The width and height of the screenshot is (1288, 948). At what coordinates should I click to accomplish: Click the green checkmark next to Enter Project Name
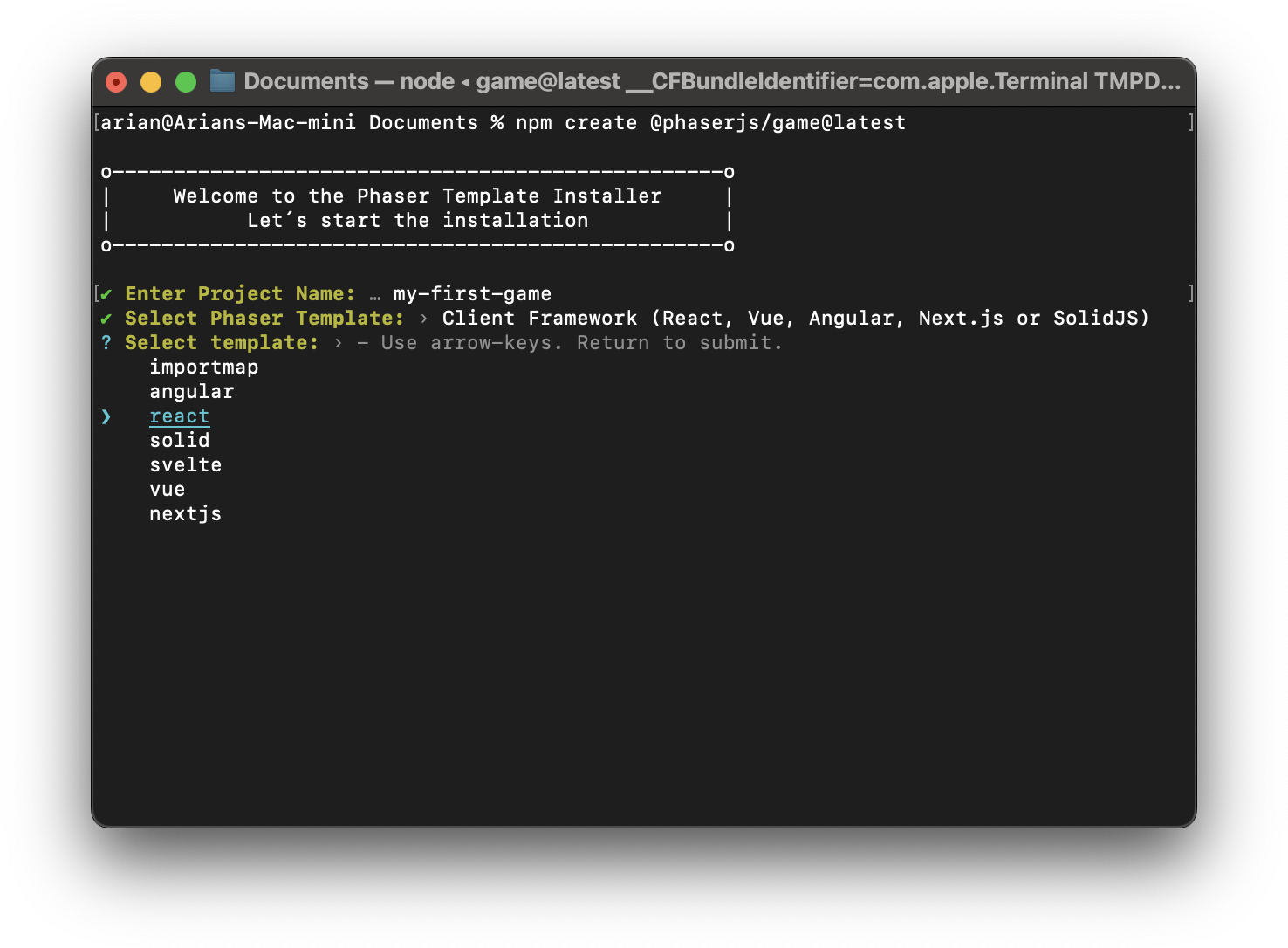(106, 294)
